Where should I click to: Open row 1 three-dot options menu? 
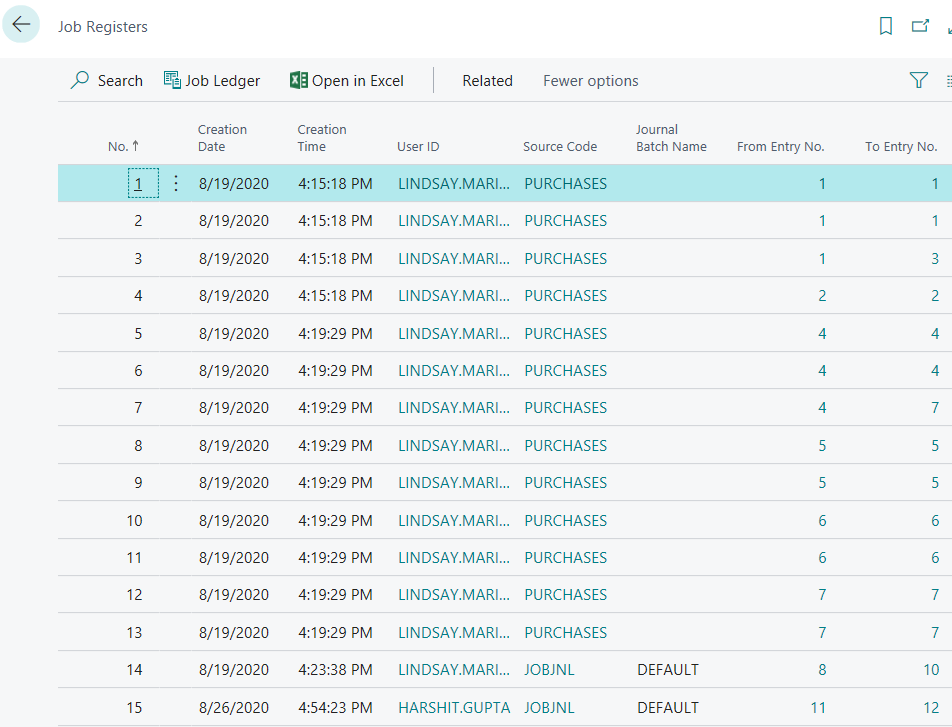pyautogui.click(x=176, y=183)
